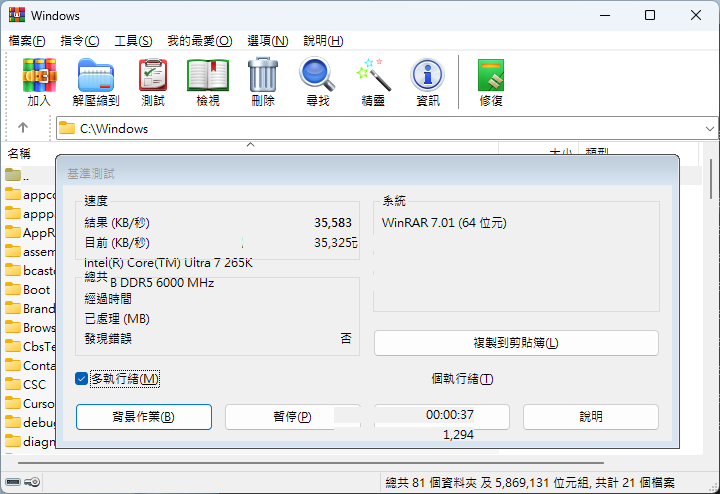
Task: Select the Curso folder row
Action: click(30, 403)
